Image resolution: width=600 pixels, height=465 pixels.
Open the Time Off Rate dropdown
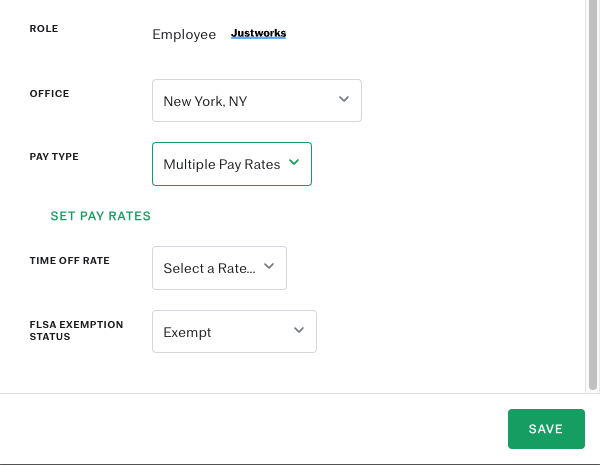click(219, 268)
